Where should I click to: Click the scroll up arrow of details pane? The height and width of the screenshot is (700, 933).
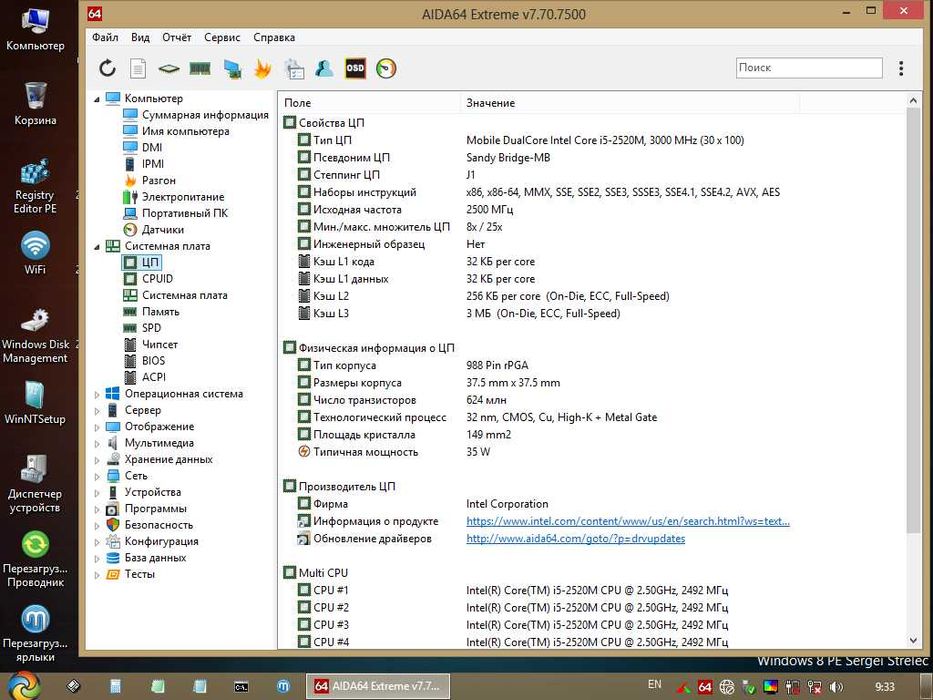pyautogui.click(x=913, y=101)
